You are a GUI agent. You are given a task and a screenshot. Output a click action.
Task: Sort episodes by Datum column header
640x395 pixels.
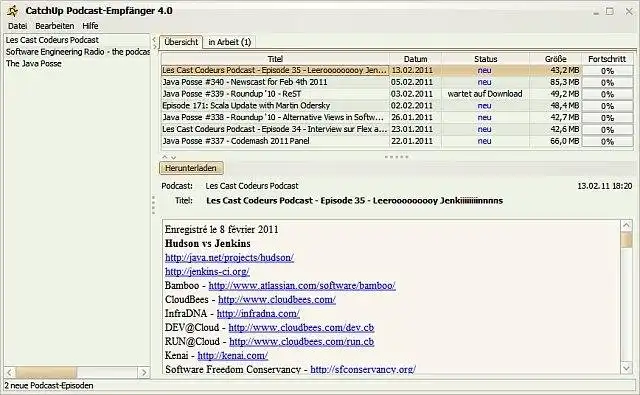coord(416,59)
